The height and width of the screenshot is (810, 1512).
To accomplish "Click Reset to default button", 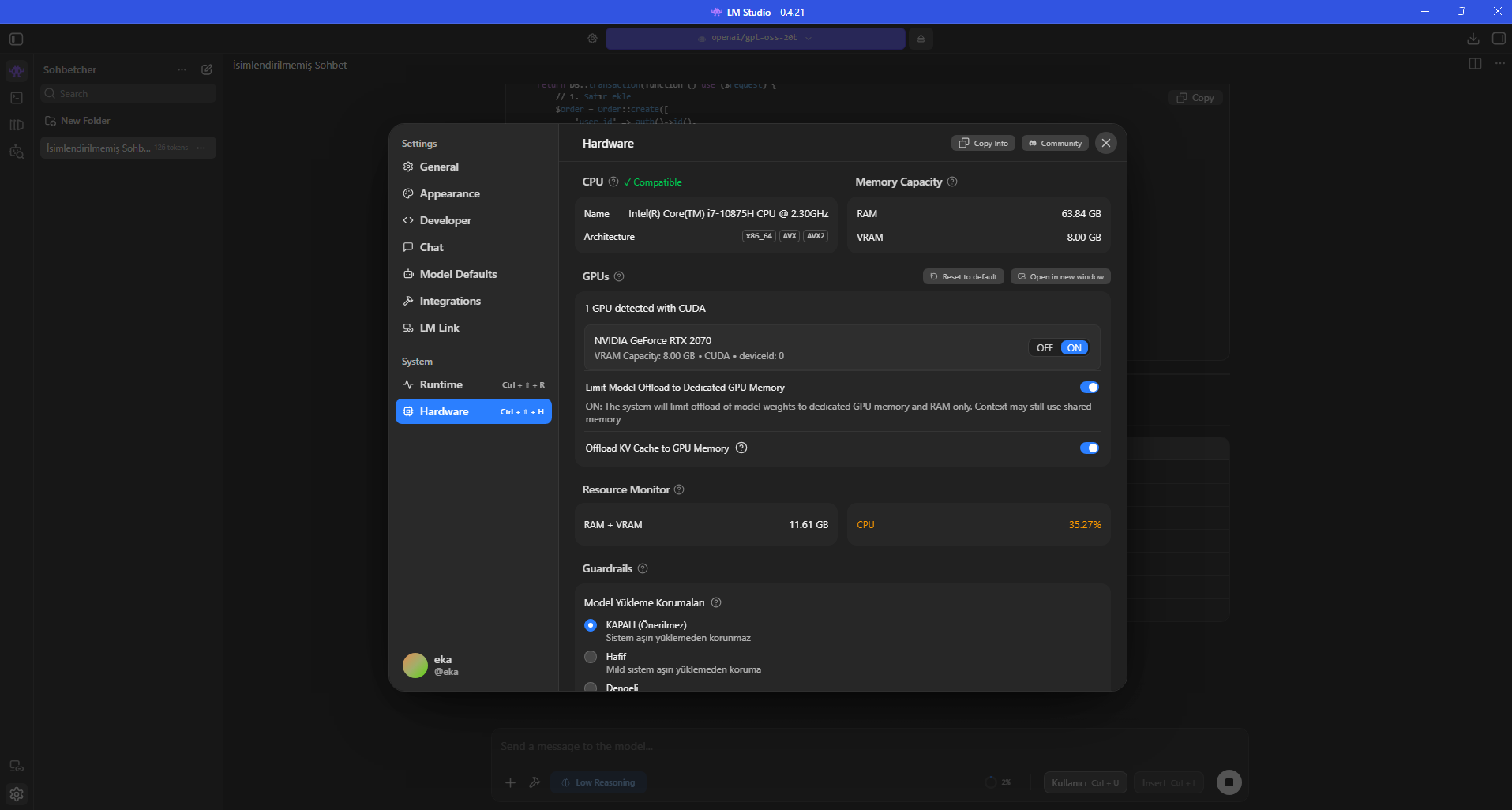I will [x=963, y=276].
